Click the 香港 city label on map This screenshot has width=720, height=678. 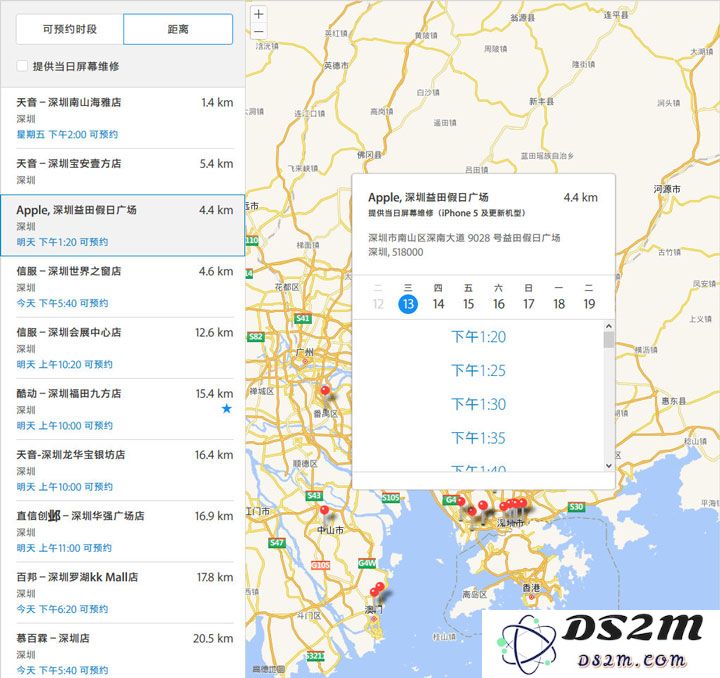(x=531, y=588)
